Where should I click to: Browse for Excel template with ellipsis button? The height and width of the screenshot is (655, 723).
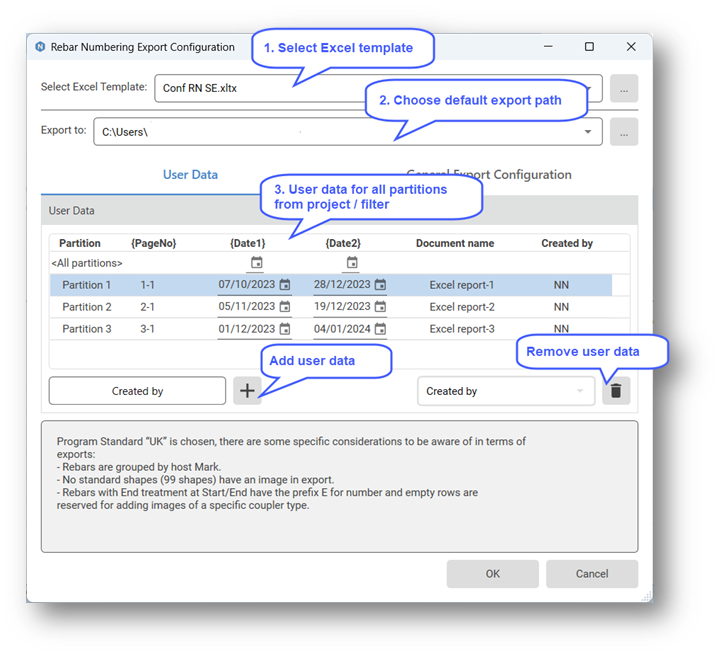pos(624,88)
